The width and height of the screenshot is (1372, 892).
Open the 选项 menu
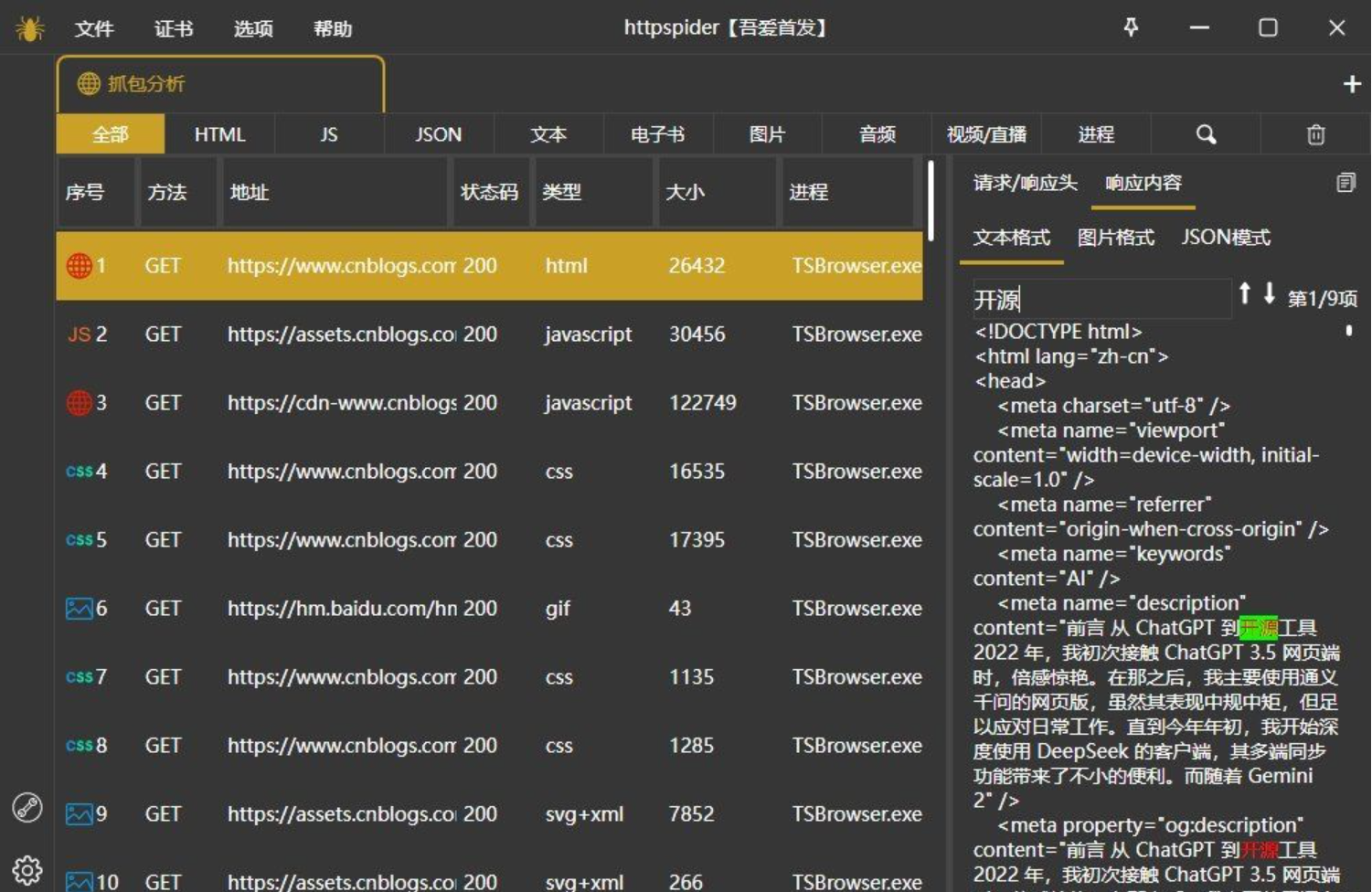[253, 29]
